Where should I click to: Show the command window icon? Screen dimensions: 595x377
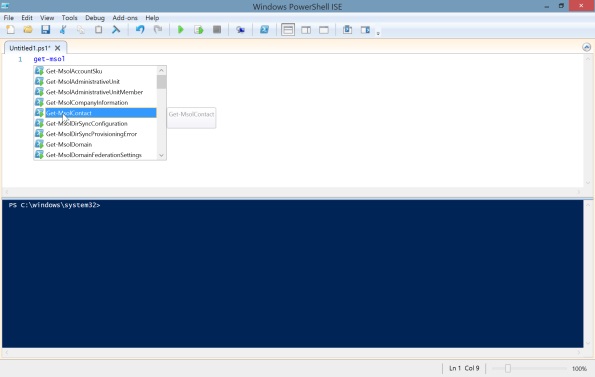(347, 30)
